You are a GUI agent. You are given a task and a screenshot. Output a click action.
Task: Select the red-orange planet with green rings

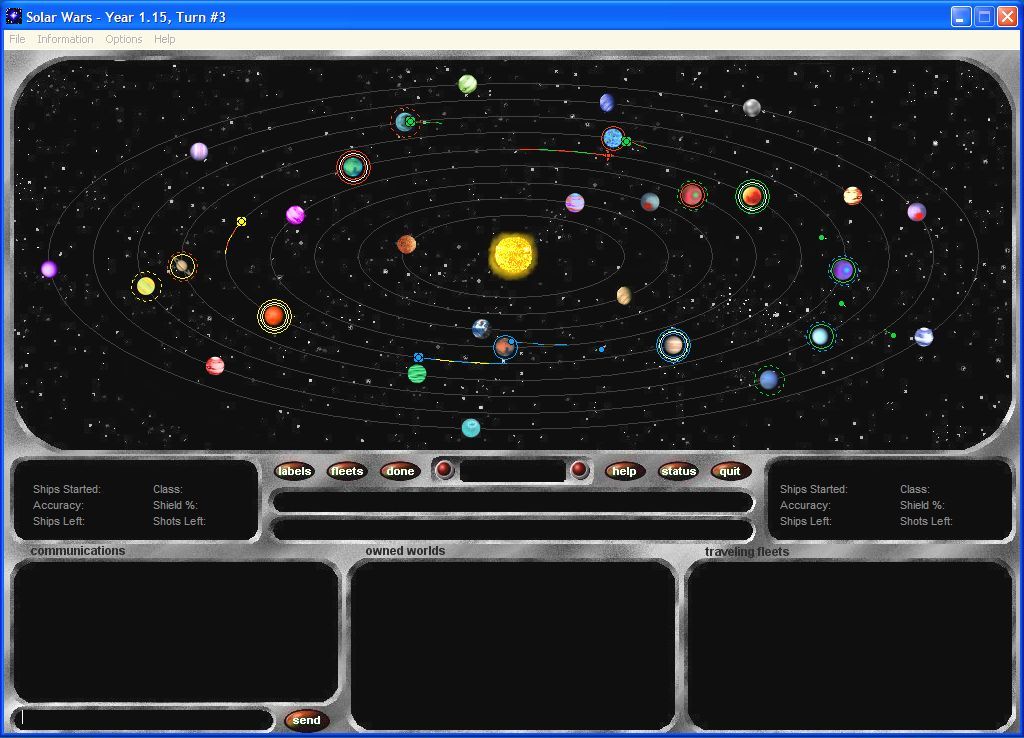(x=752, y=196)
